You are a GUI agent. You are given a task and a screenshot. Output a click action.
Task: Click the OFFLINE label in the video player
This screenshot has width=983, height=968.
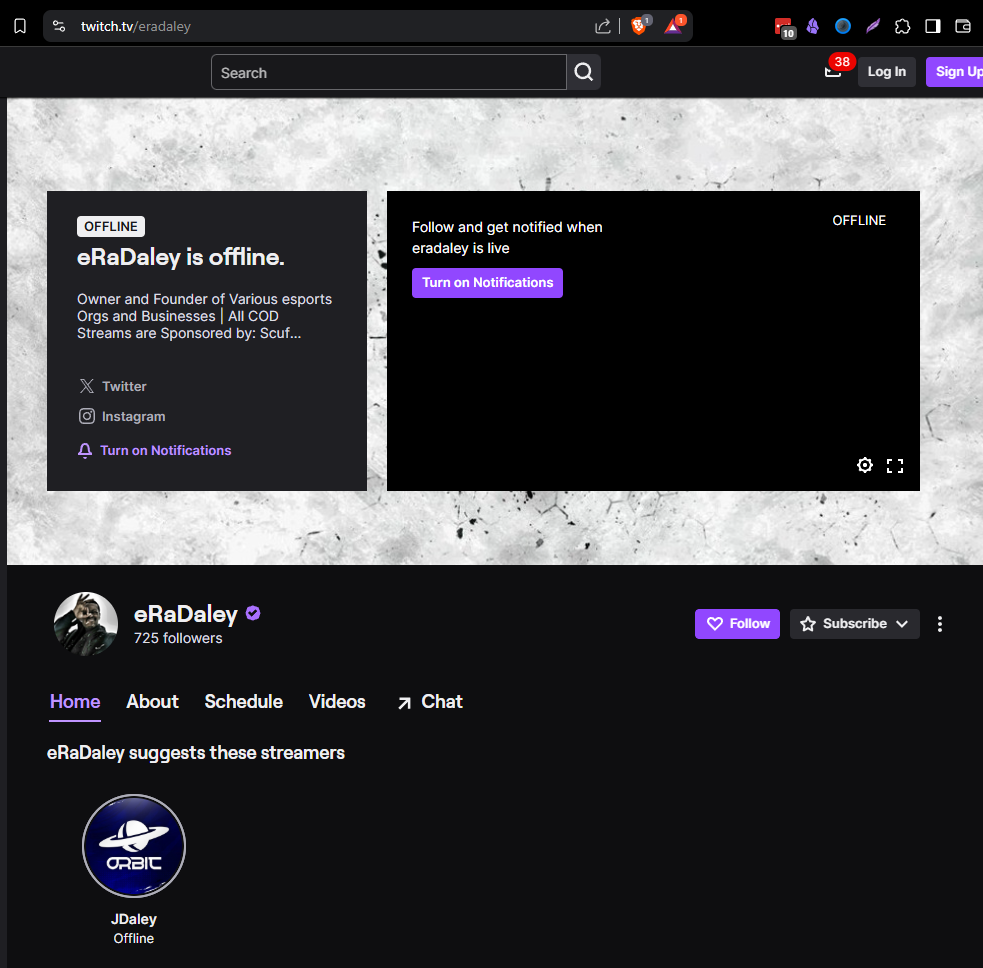click(859, 221)
